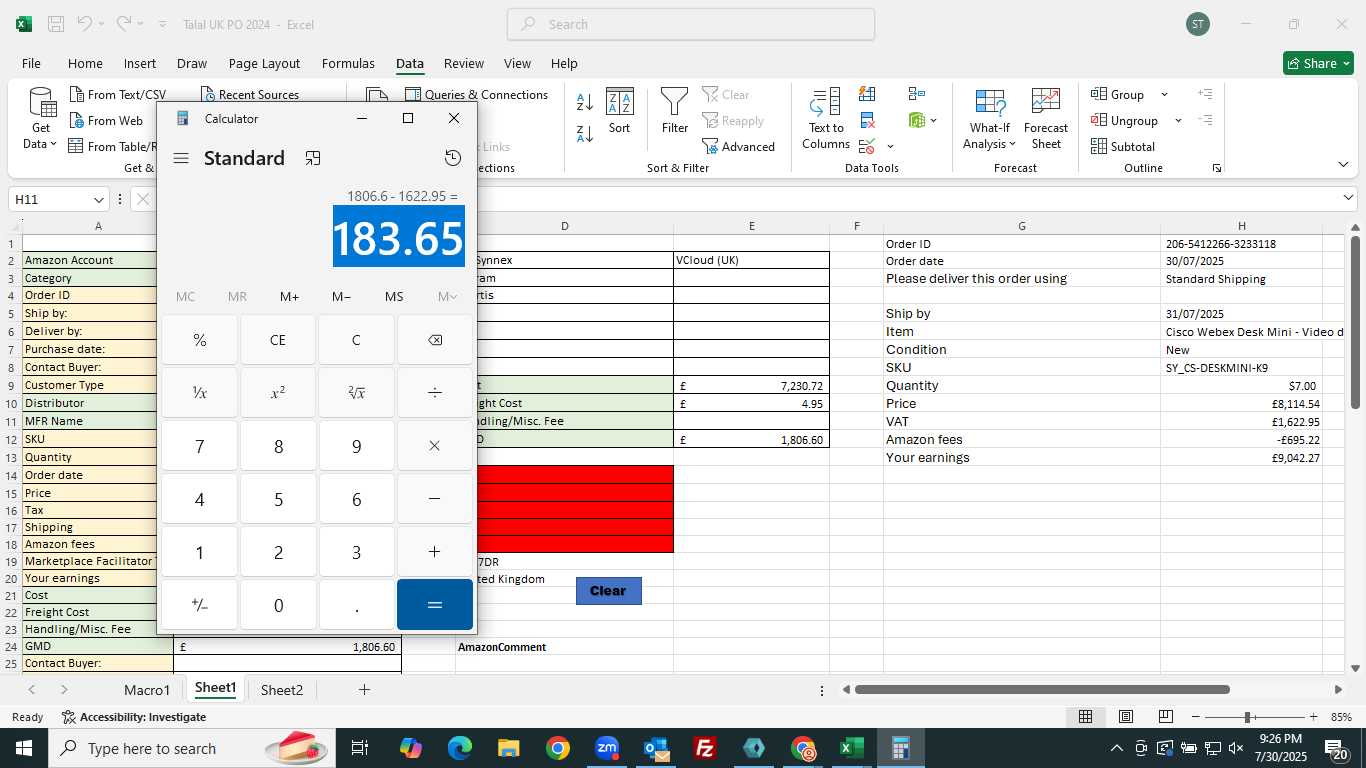Select the £9,042.27 earnings cell
1366x768 pixels.
[1241, 458]
